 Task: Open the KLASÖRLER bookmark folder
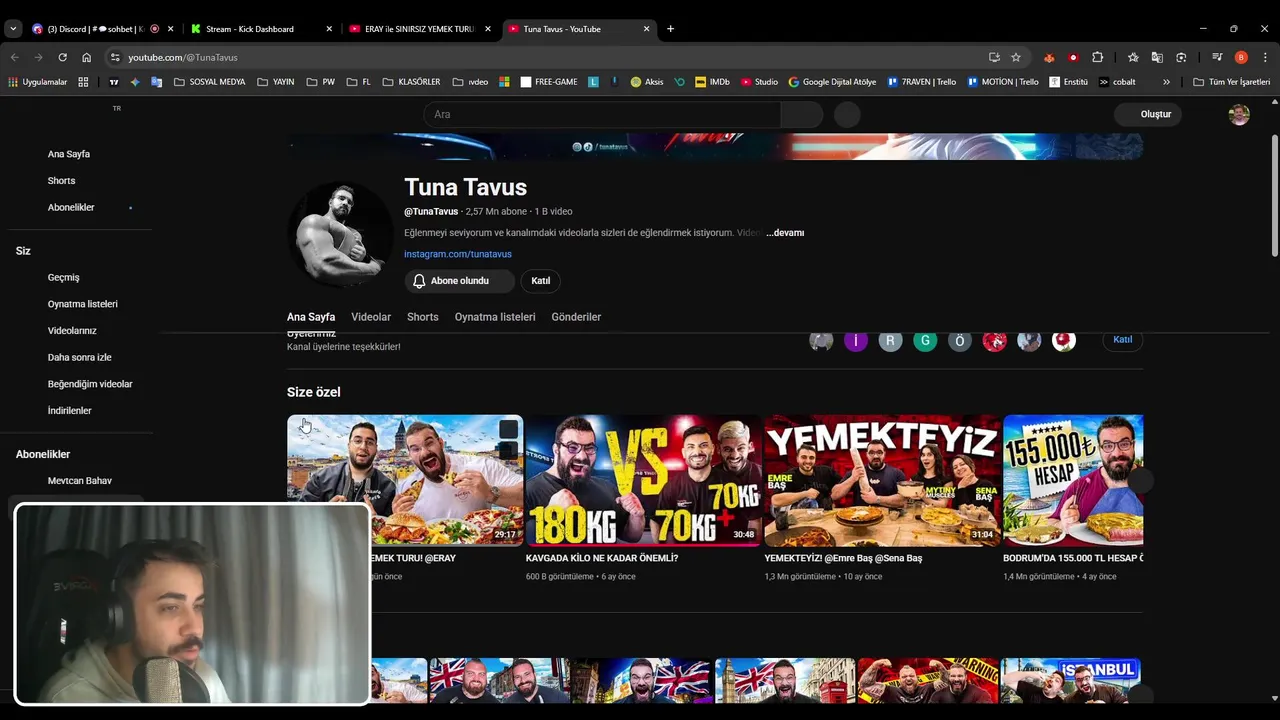tap(411, 82)
